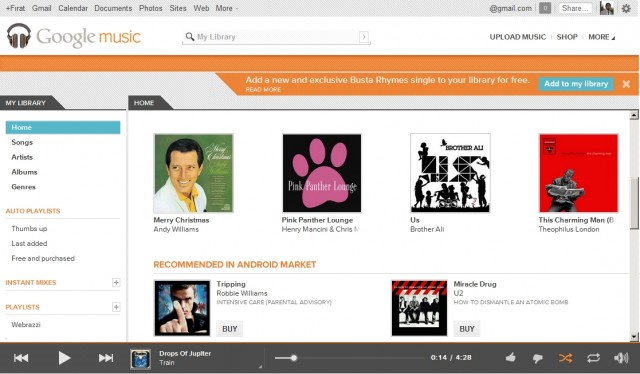Mute volume speaker icon
The height and width of the screenshot is (374, 640).
pos(621,358)
